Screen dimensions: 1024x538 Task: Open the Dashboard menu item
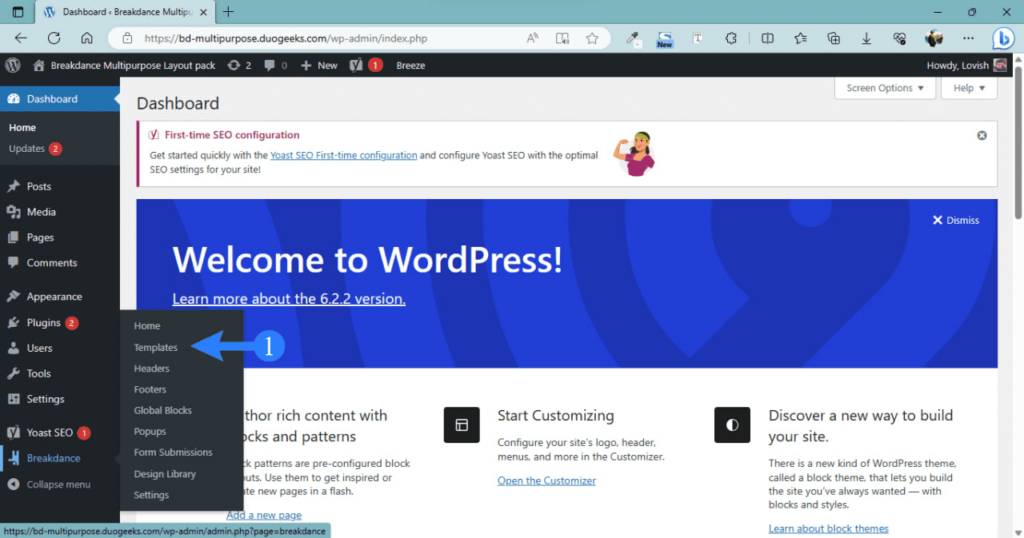59,99
